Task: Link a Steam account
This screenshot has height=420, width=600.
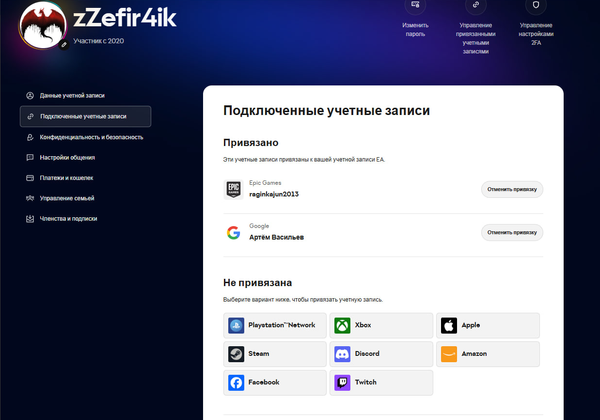Action: pos(275,354)
